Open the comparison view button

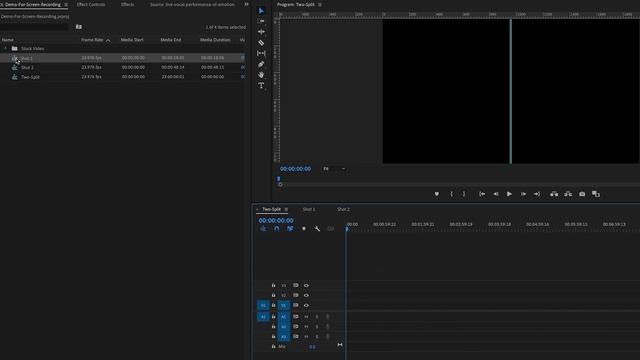pyautogui.click(x=596, y=194)
